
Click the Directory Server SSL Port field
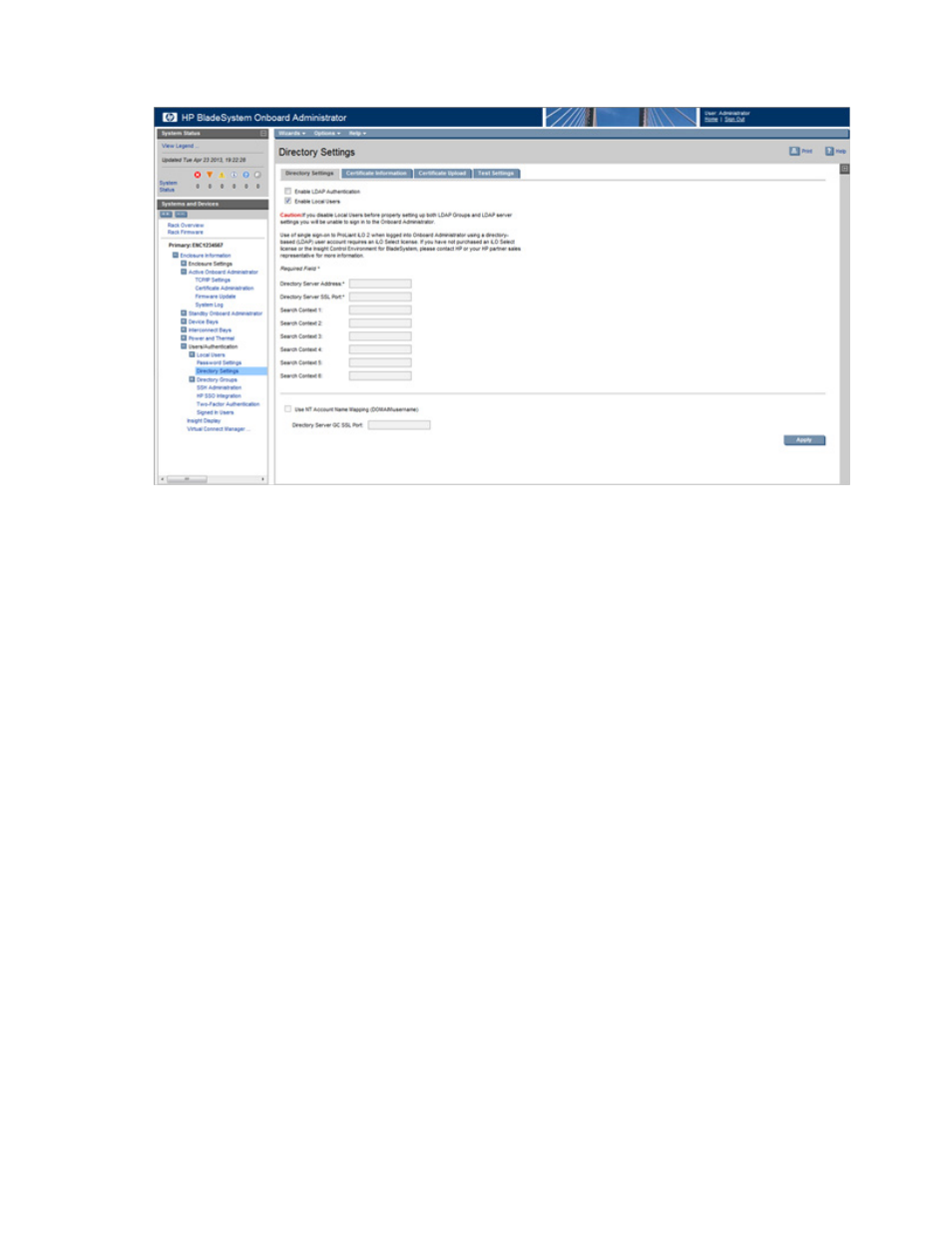pos(379,297)
